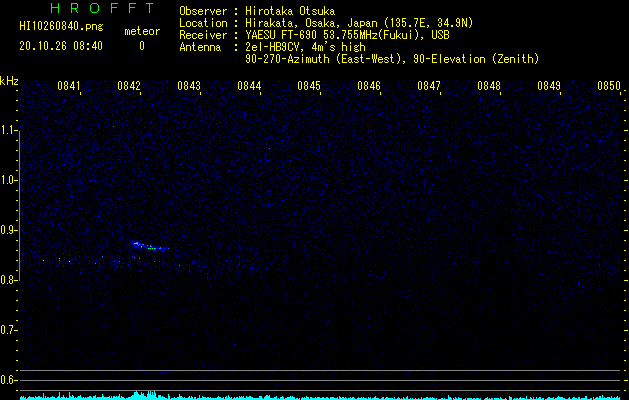Click the 0845 time marker
This screenshot has height=400, width=629.
(309, 86)
